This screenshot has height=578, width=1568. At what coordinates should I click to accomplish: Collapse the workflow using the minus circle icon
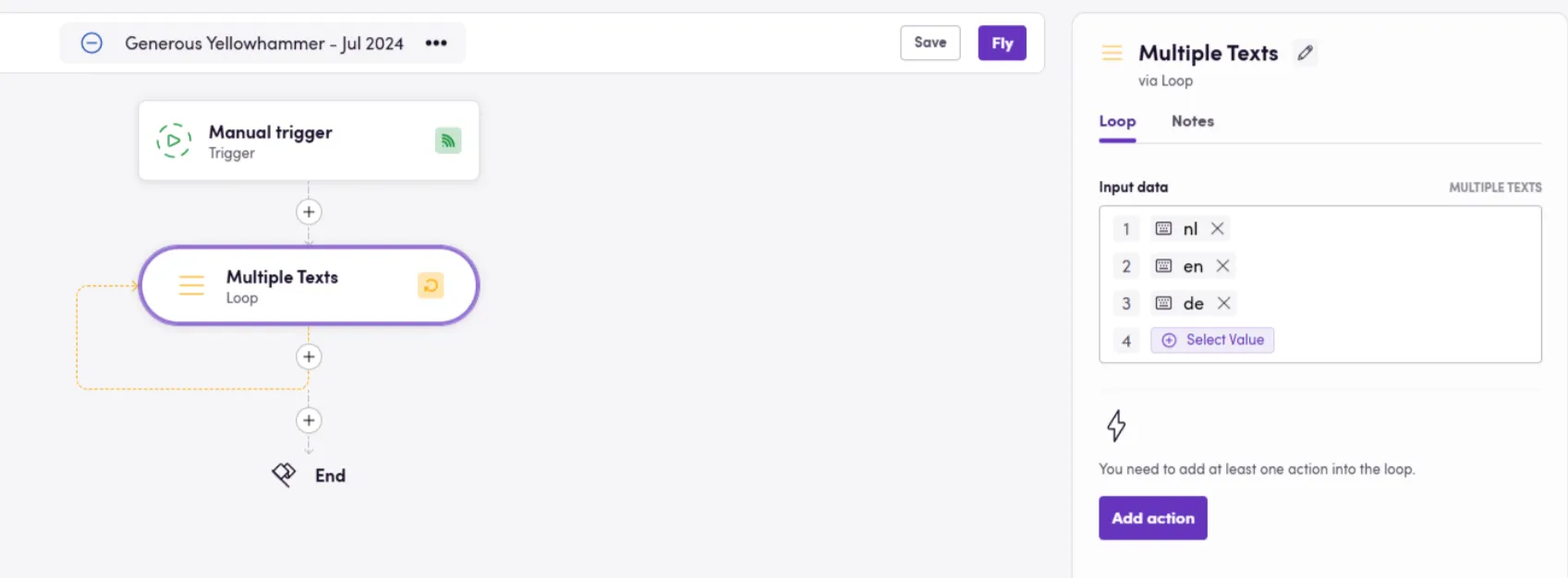[x=91, y=42]
